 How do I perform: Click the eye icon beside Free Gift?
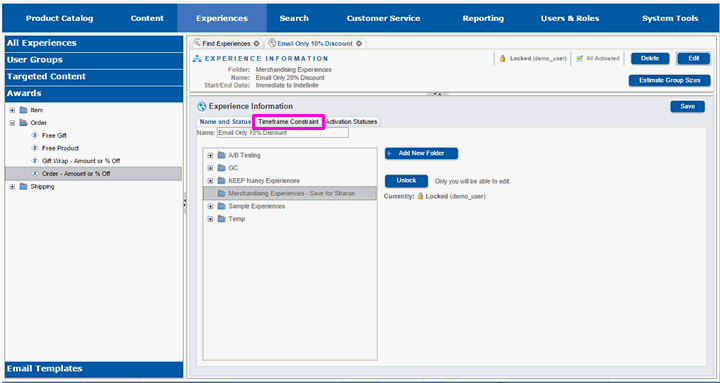click(35, 135)
